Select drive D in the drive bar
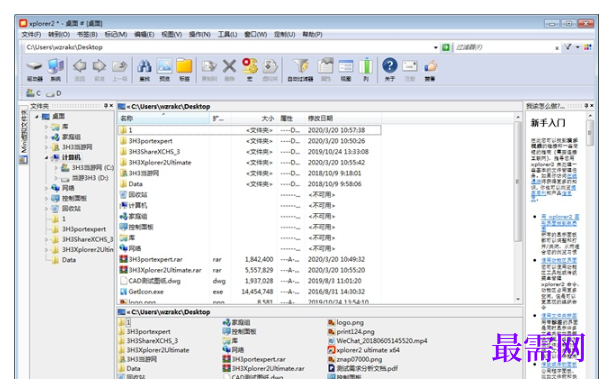This screenshot has width=604, height=379. (x=54, y=93)
